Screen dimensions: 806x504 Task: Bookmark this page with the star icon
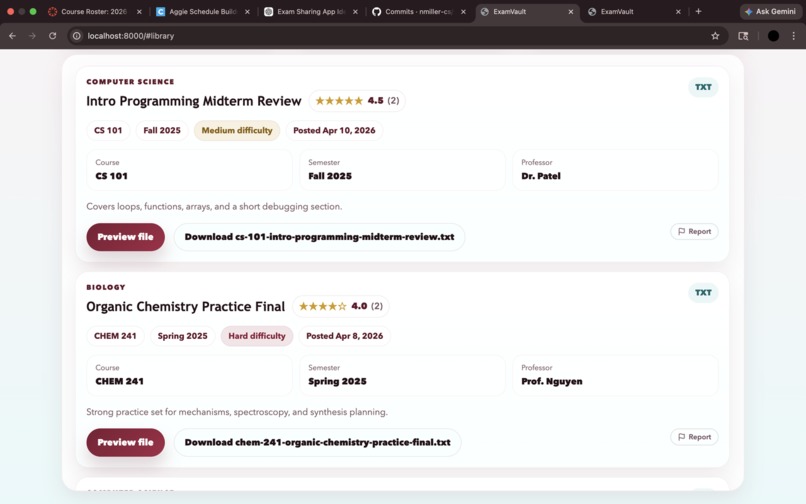(x=715, y=36)
